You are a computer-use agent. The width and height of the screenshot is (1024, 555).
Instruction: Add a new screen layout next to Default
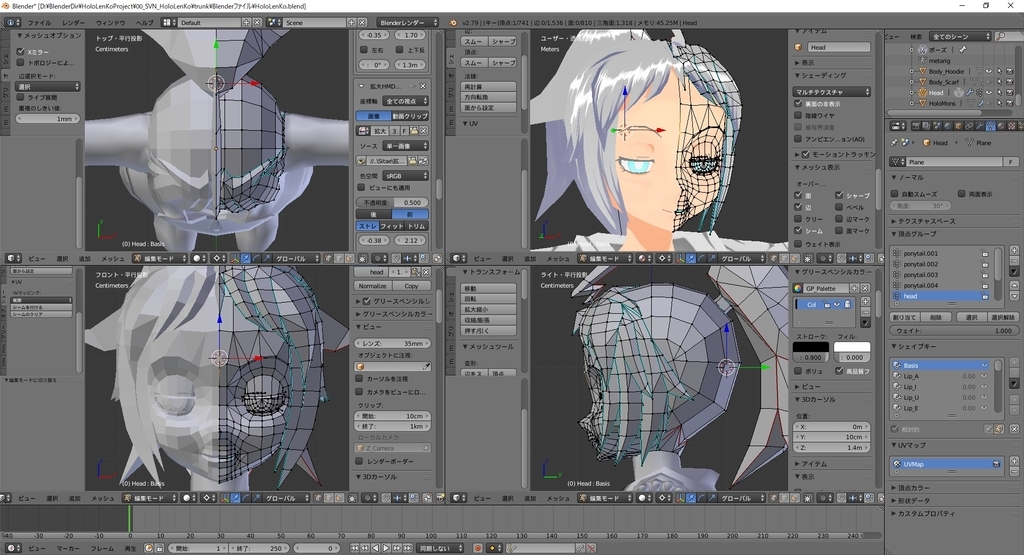pyautogui.click(x=246, y=22)
